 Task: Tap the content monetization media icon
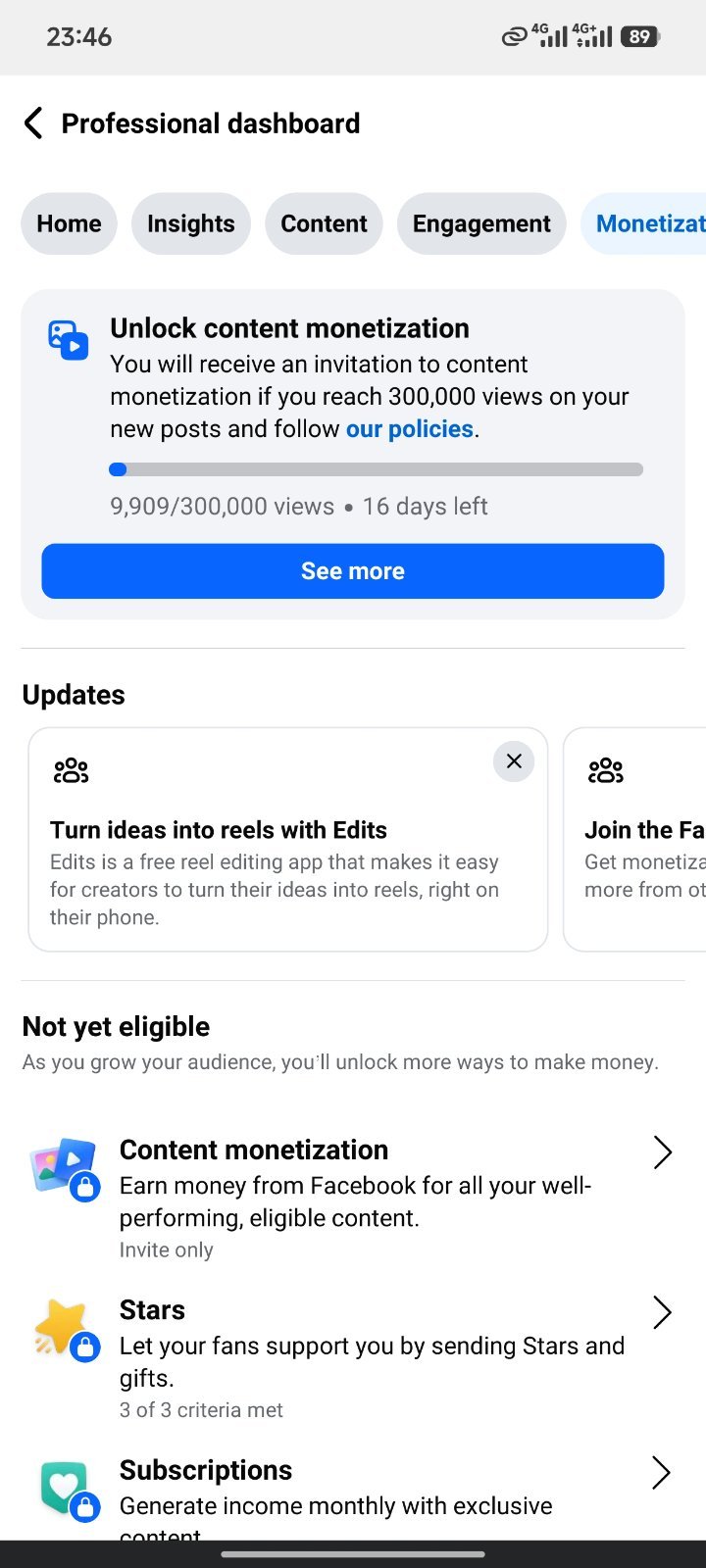(69, 340)
